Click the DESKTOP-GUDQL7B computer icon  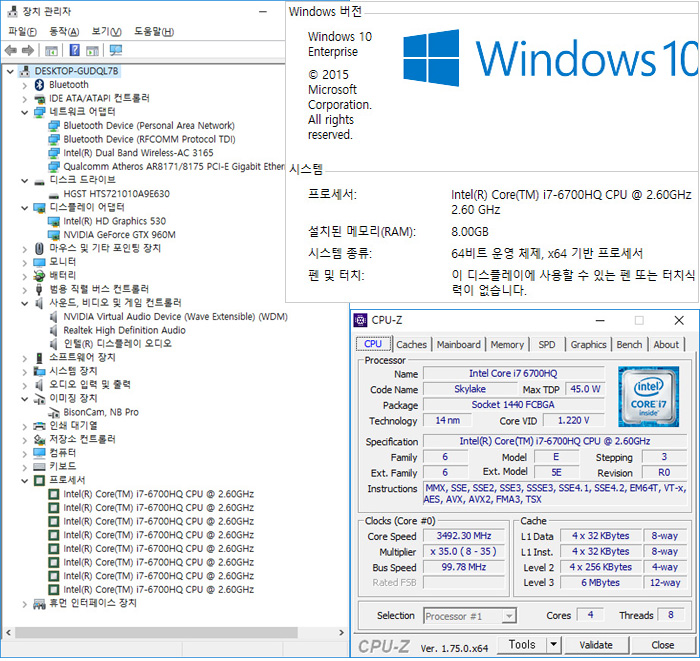coord(25,71)
